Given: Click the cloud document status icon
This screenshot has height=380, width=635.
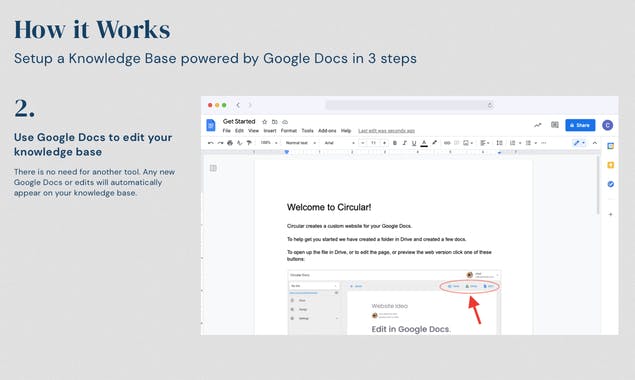Looking at the screenshot, I should click(285, 122).
